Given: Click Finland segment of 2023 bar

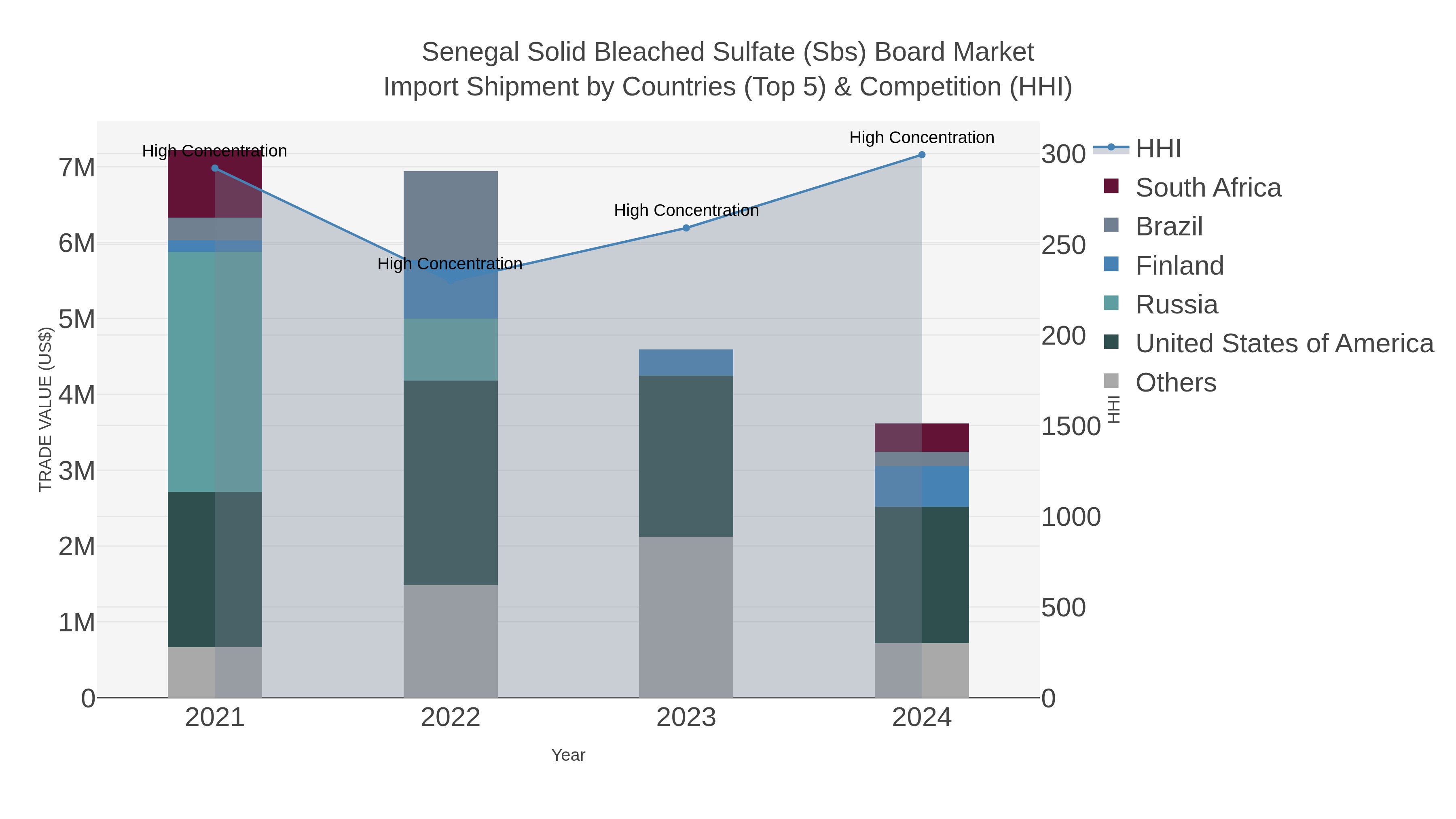Looking at the screenshot, I should 686,363.
